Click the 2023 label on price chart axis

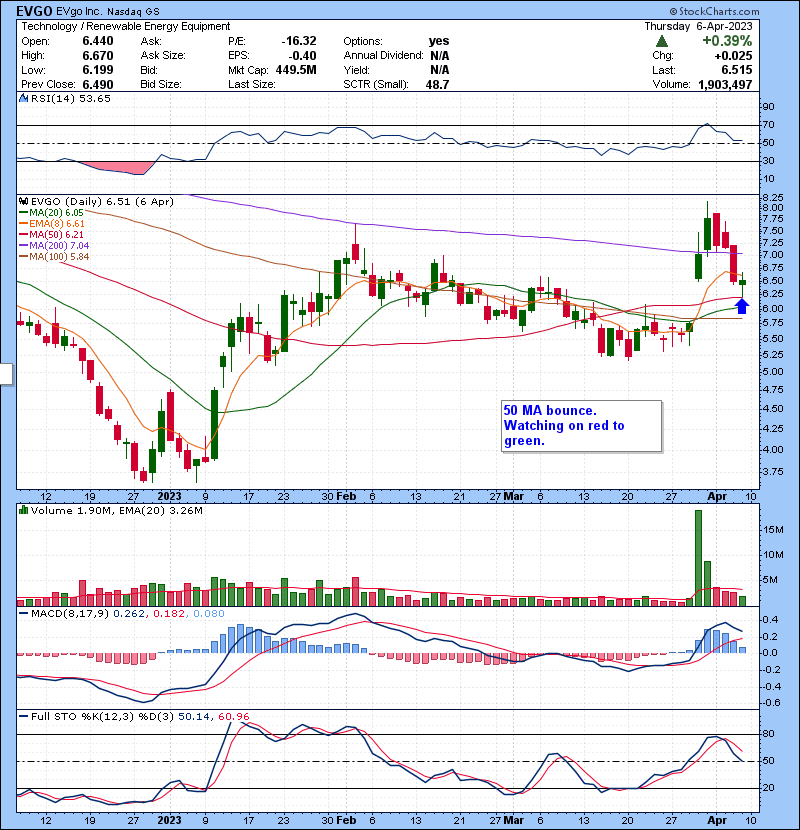[169, 497]
